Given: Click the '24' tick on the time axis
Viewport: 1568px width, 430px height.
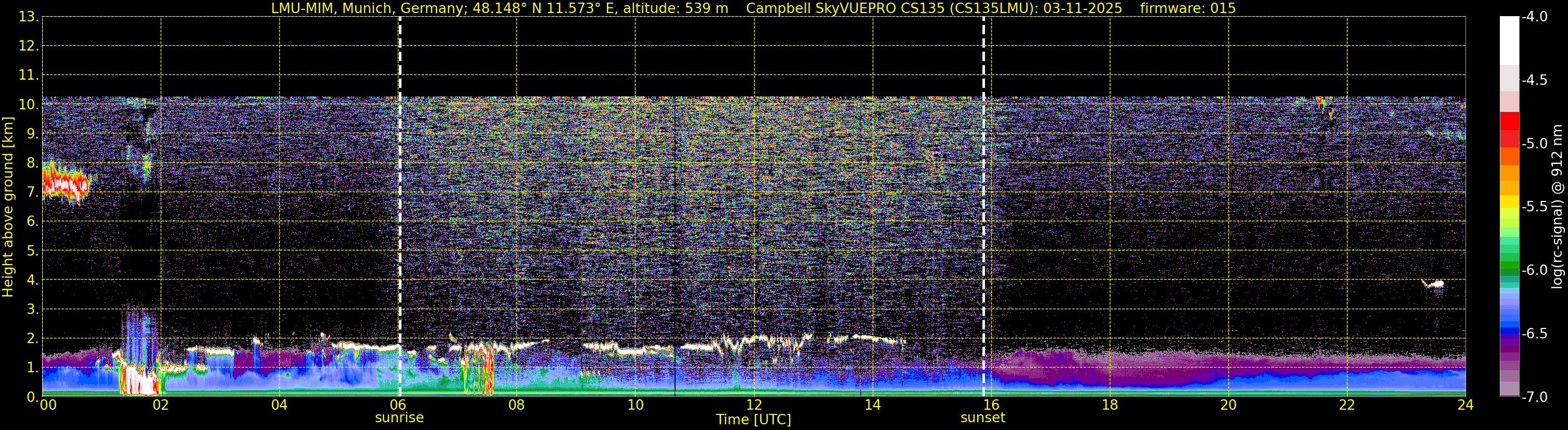Looking at the screenshot, I should coord(1466,404).
